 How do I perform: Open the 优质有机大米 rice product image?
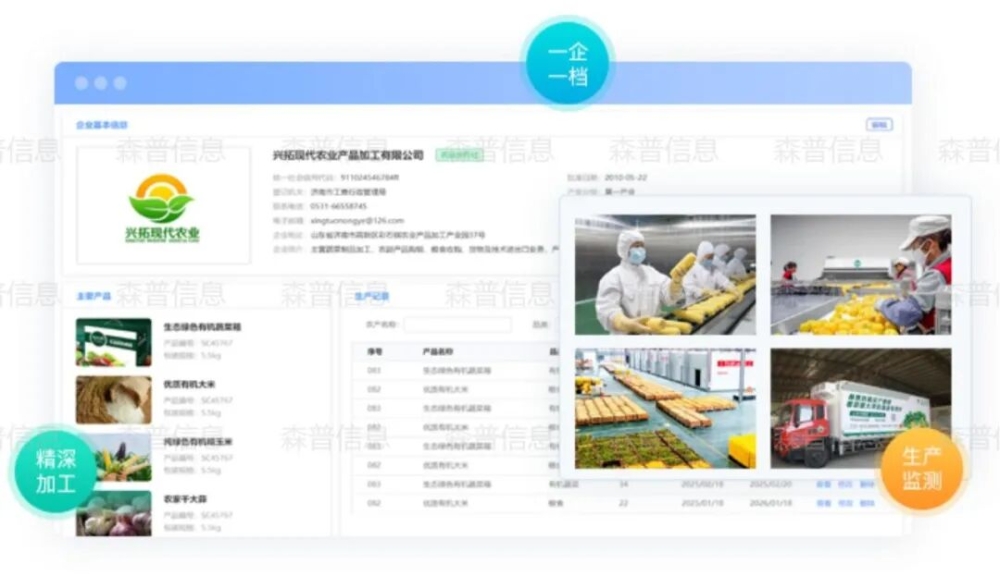pos(114,399)
